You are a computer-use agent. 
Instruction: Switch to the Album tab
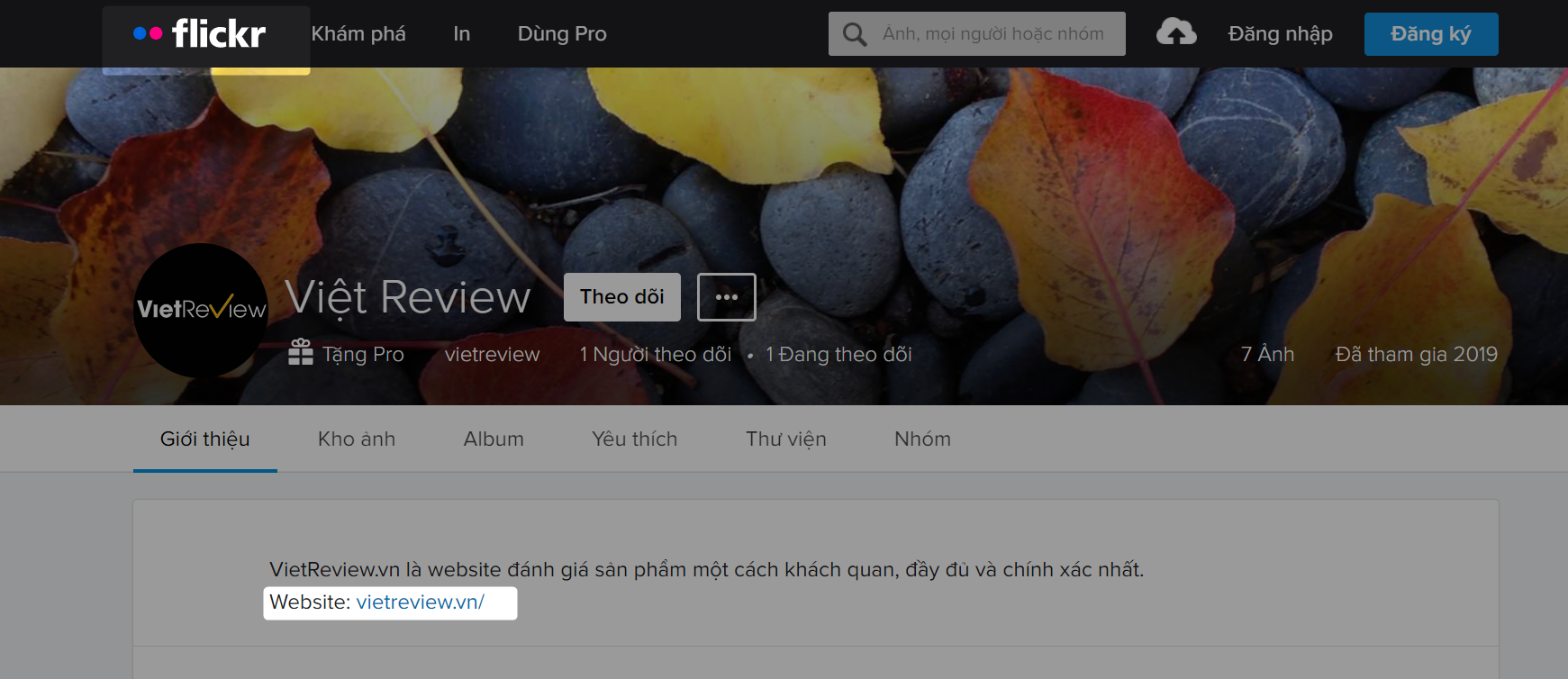point(494,439)
